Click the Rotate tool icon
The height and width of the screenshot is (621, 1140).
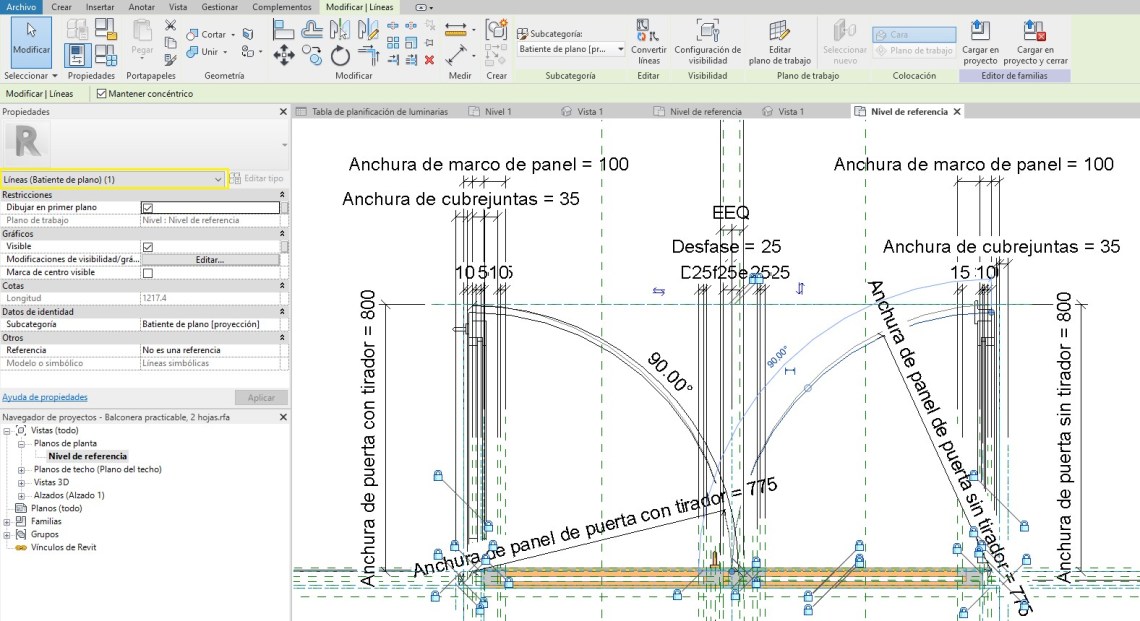coord(340,54)
